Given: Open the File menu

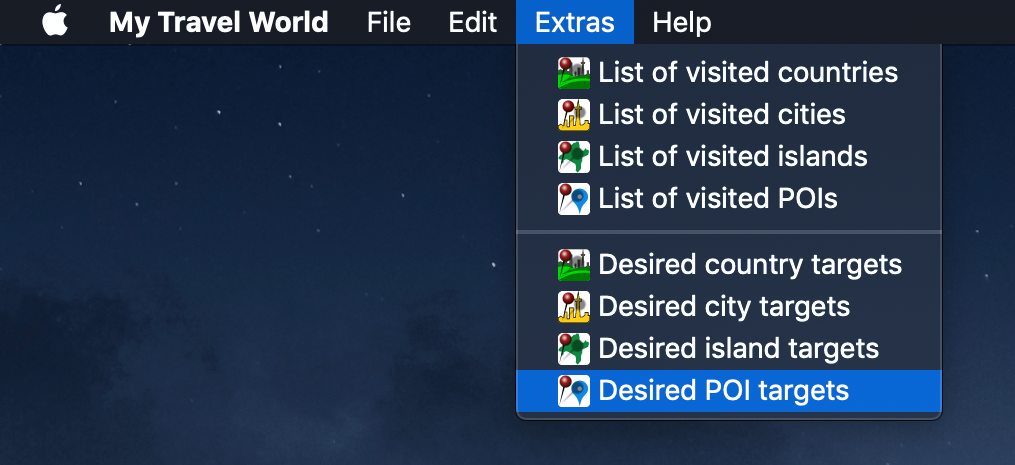Looking at the screenshot, I should (388, 23).
